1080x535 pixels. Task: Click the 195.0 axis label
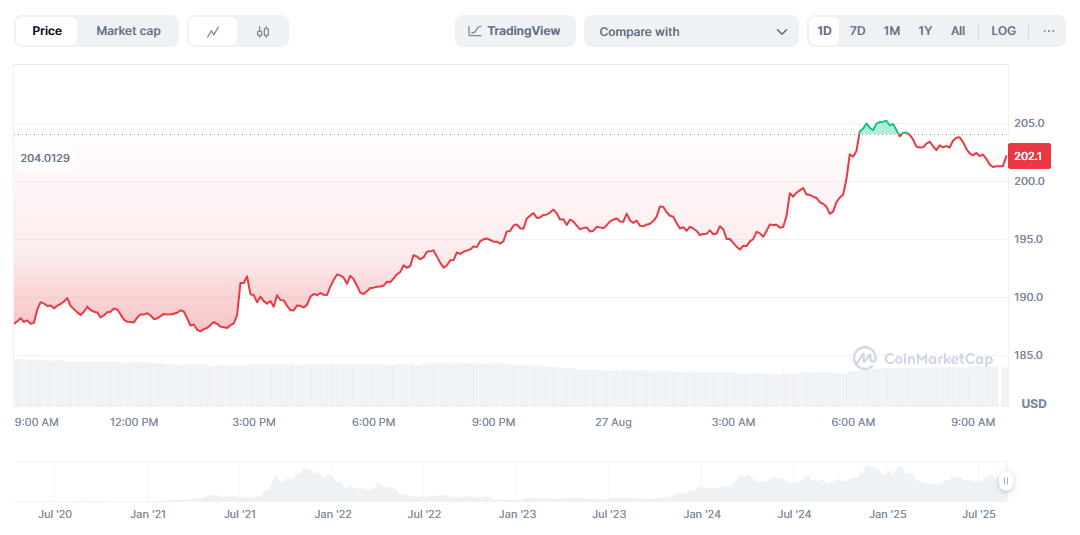1029,239
